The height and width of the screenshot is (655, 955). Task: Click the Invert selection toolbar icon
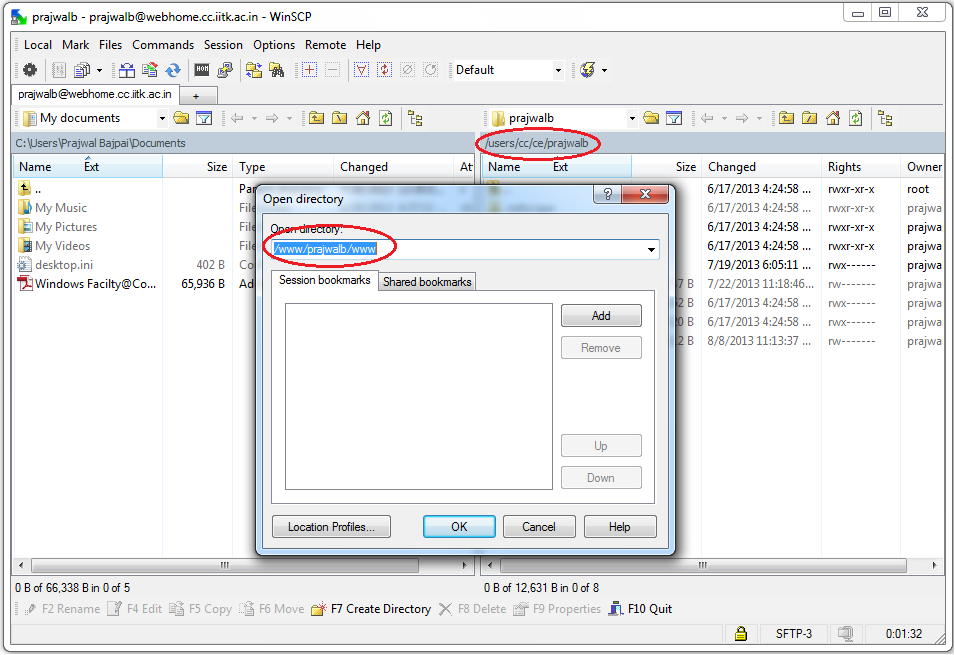pyautogui.click(x=384, y=70)
